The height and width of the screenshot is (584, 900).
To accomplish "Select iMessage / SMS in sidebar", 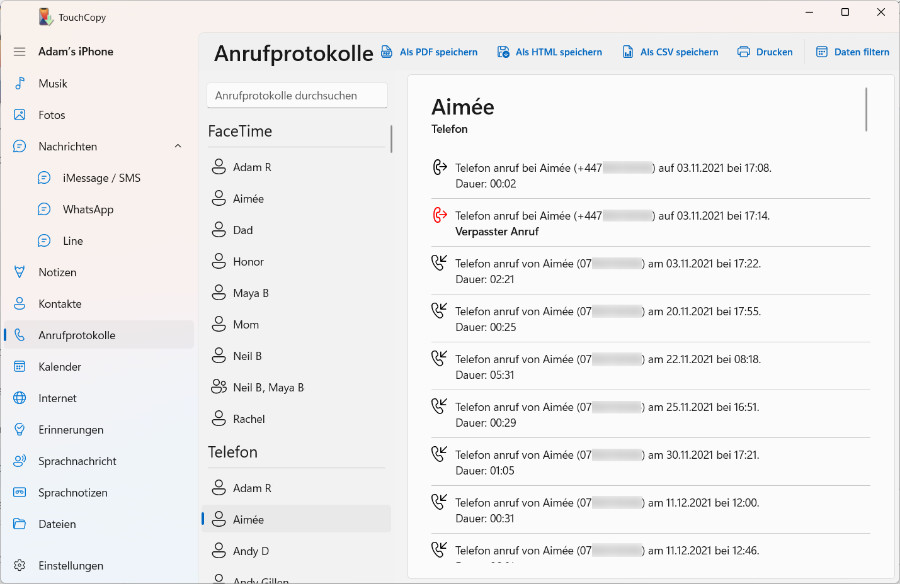I will coord(101,178).
